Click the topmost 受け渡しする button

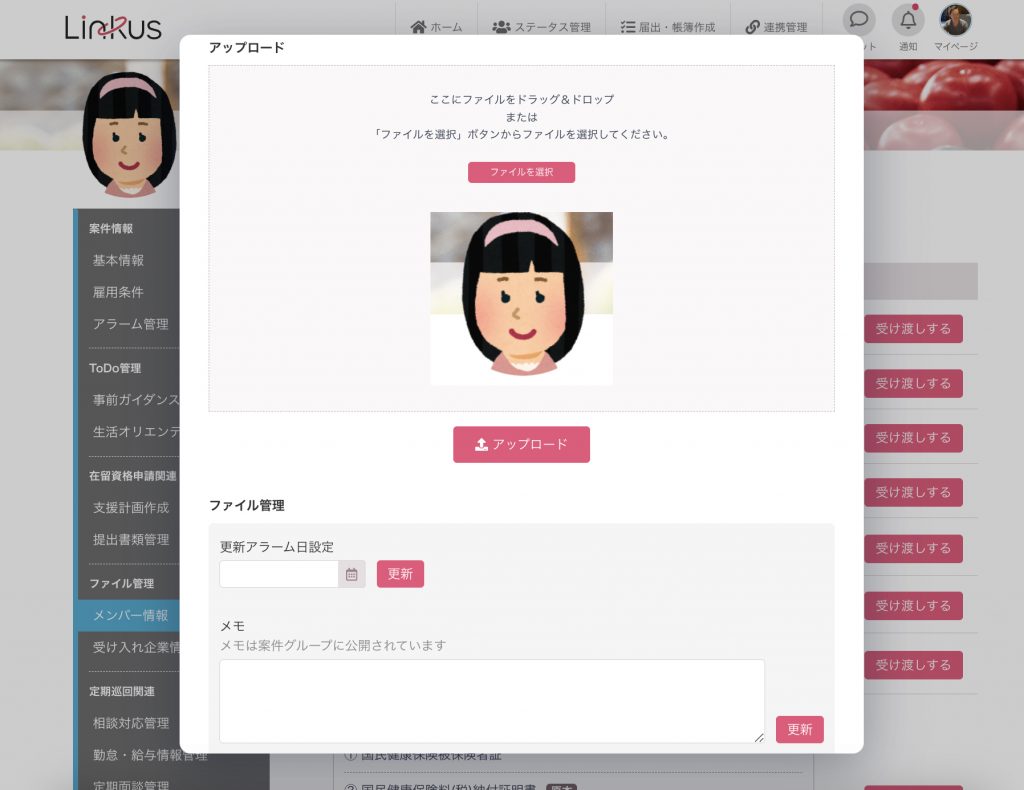tap(913, 328)
